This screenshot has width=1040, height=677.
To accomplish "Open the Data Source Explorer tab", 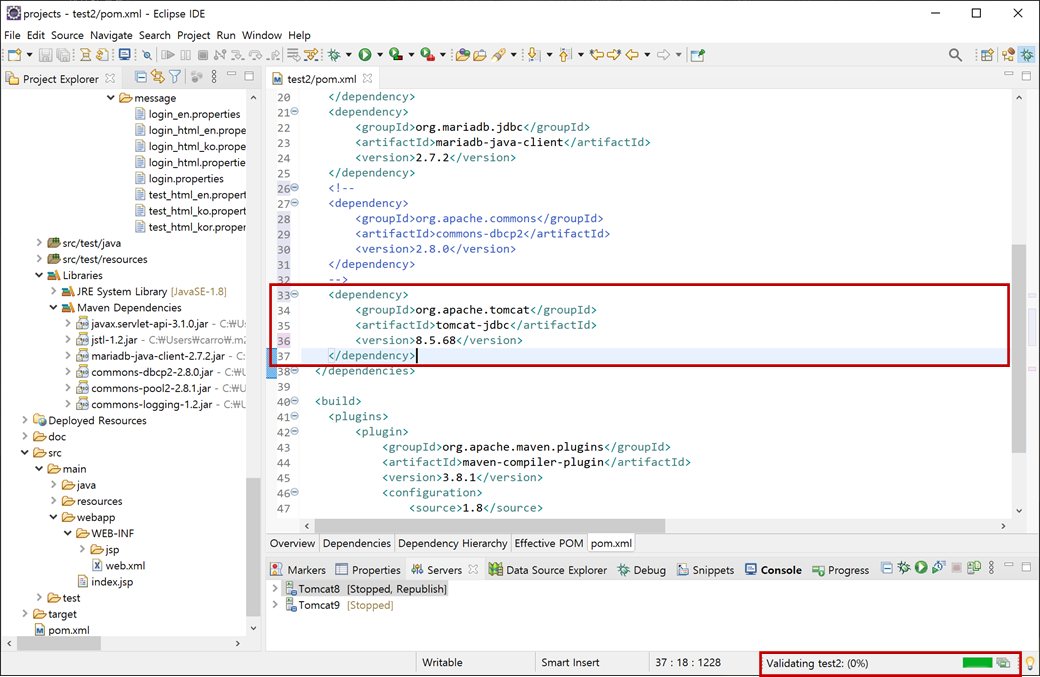I will [549, 570].
